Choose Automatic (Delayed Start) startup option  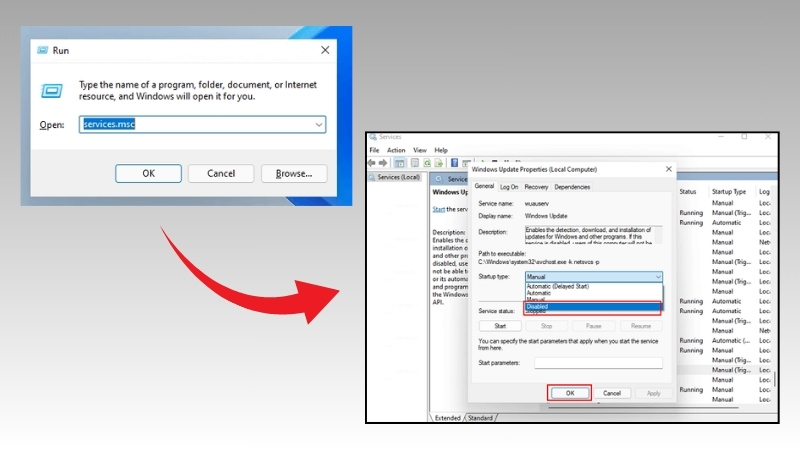pyautogui.click(x=594, y=286)
